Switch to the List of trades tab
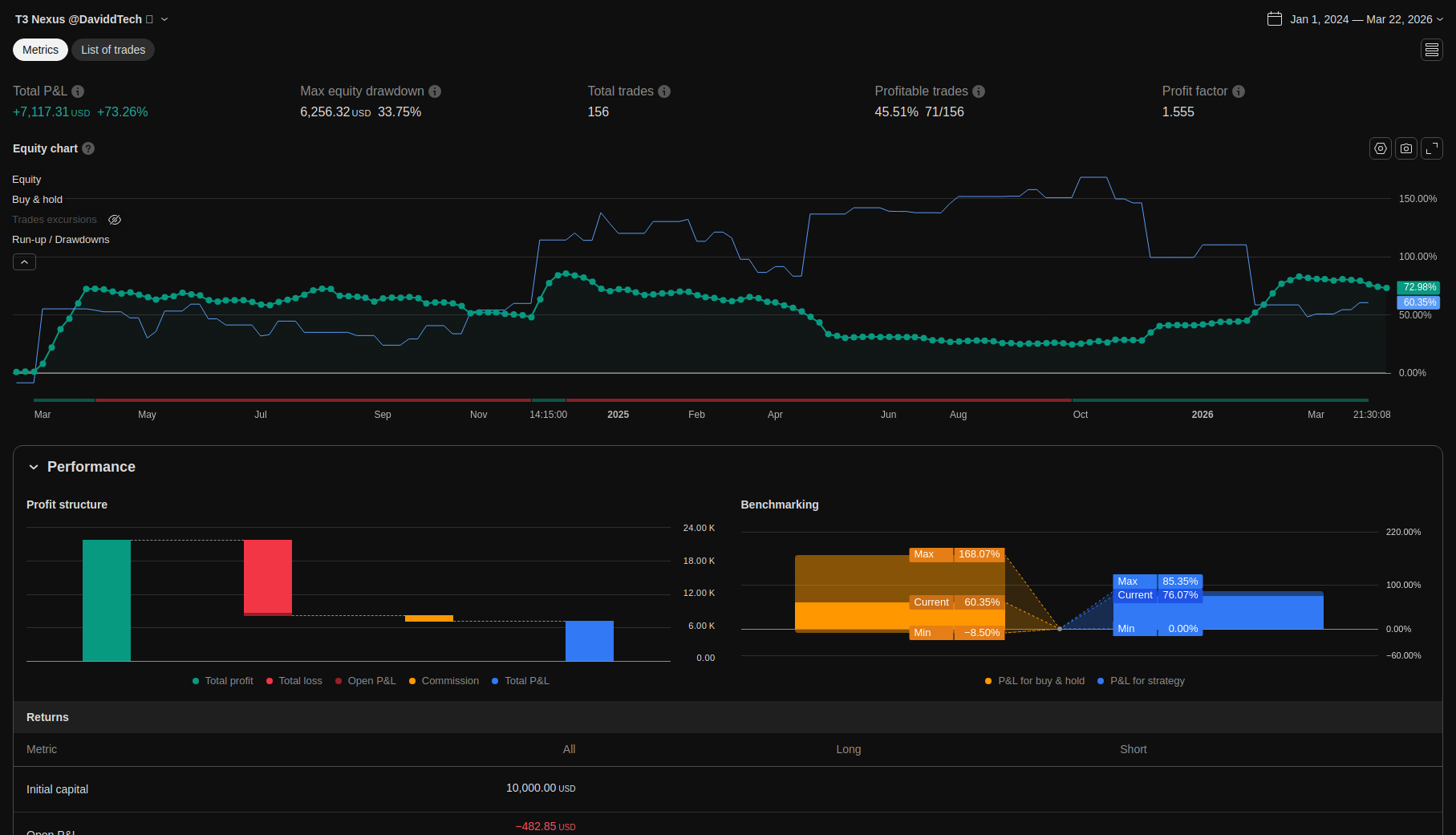1456x835 pixels. [113, 50]
